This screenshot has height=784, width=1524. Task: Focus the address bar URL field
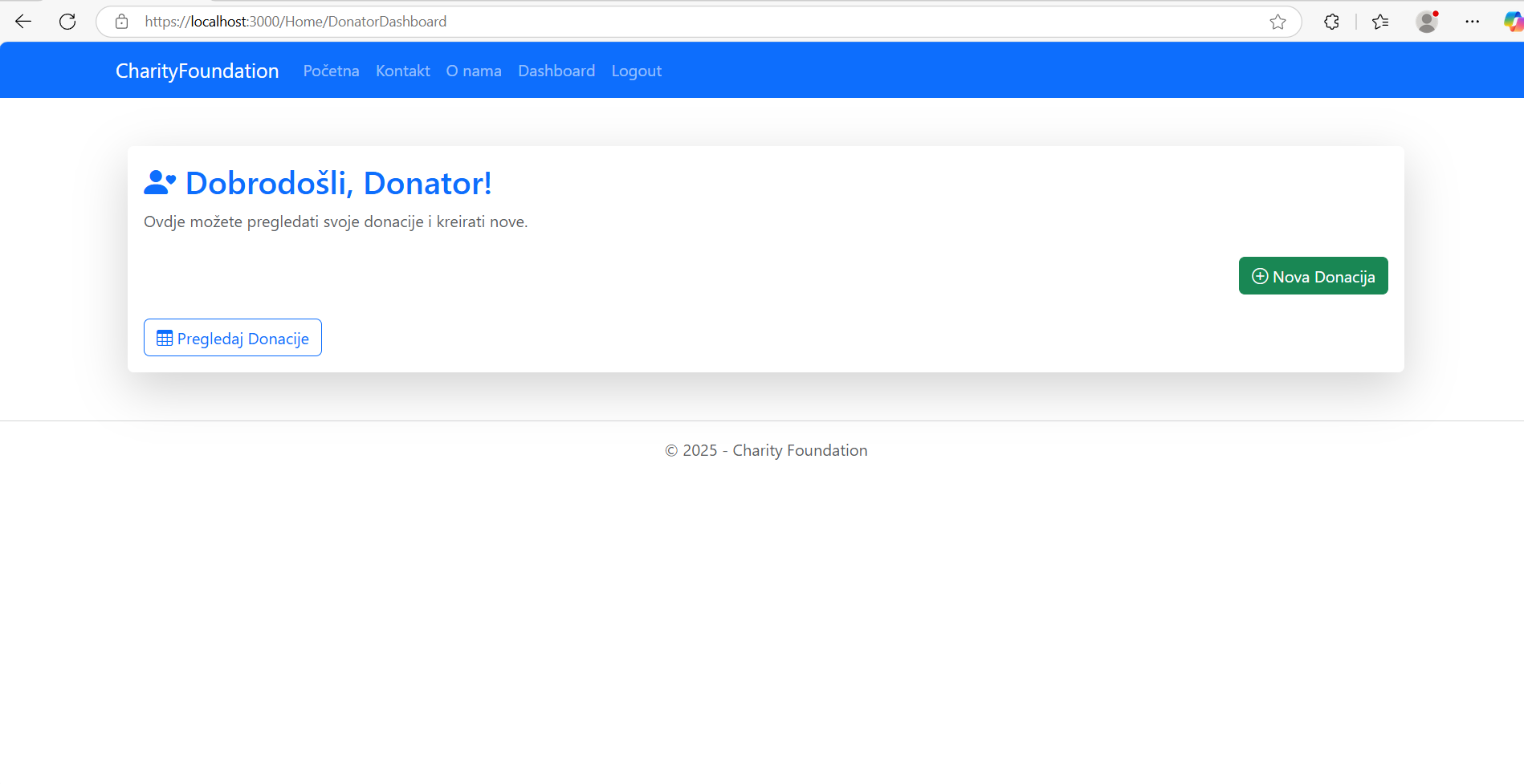[699, 22]
